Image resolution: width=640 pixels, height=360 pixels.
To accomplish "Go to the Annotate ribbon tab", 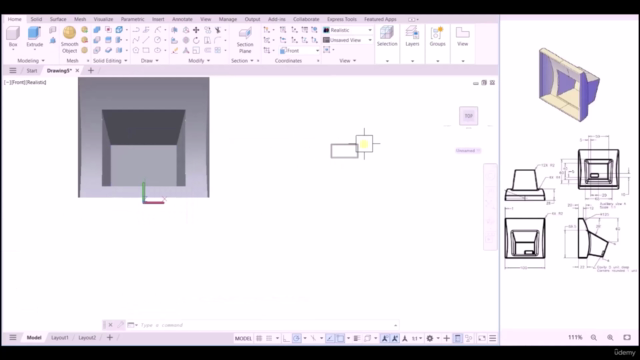I will (x=182, y=19).
